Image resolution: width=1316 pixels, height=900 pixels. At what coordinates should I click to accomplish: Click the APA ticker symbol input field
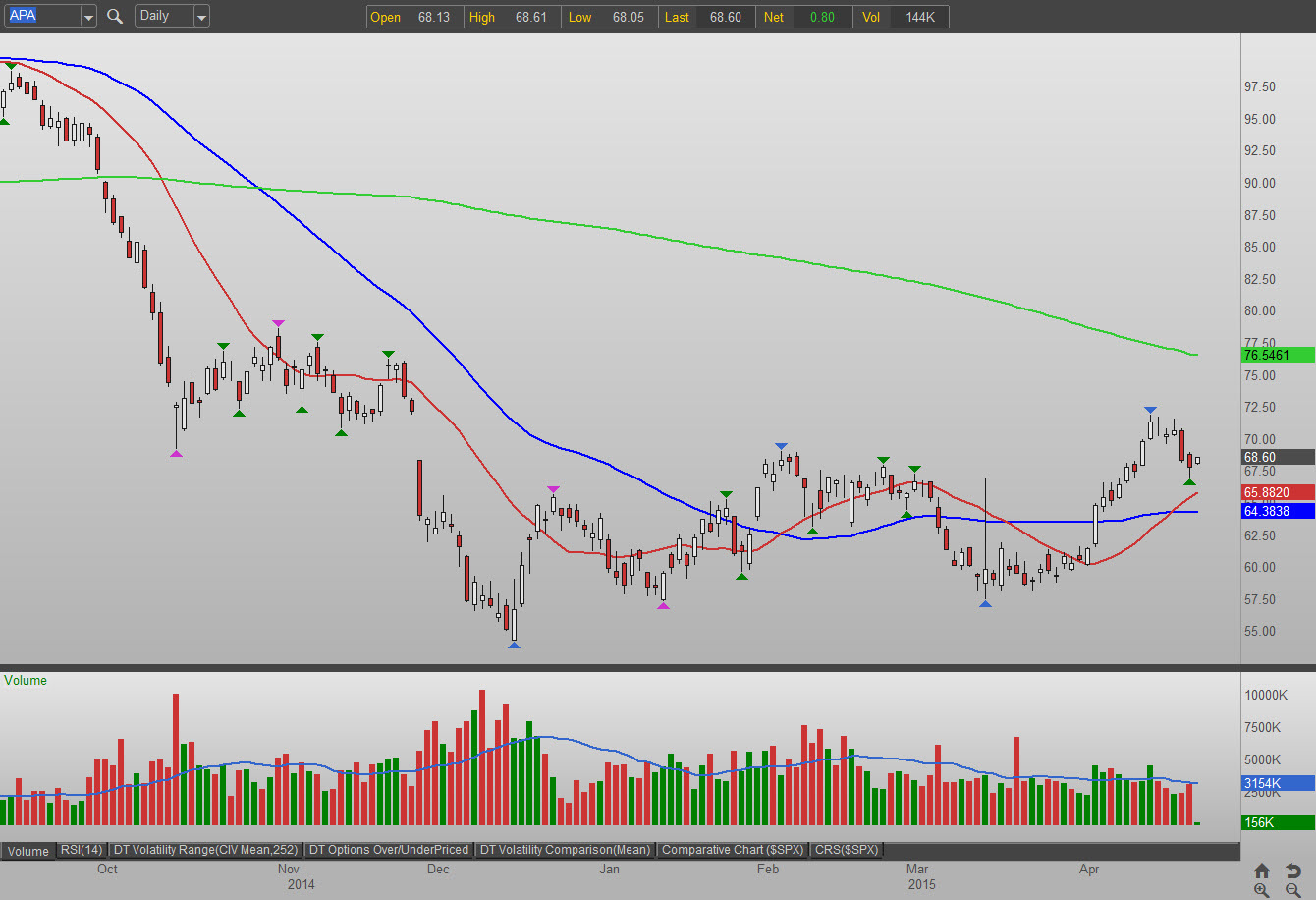pos(41,16)
